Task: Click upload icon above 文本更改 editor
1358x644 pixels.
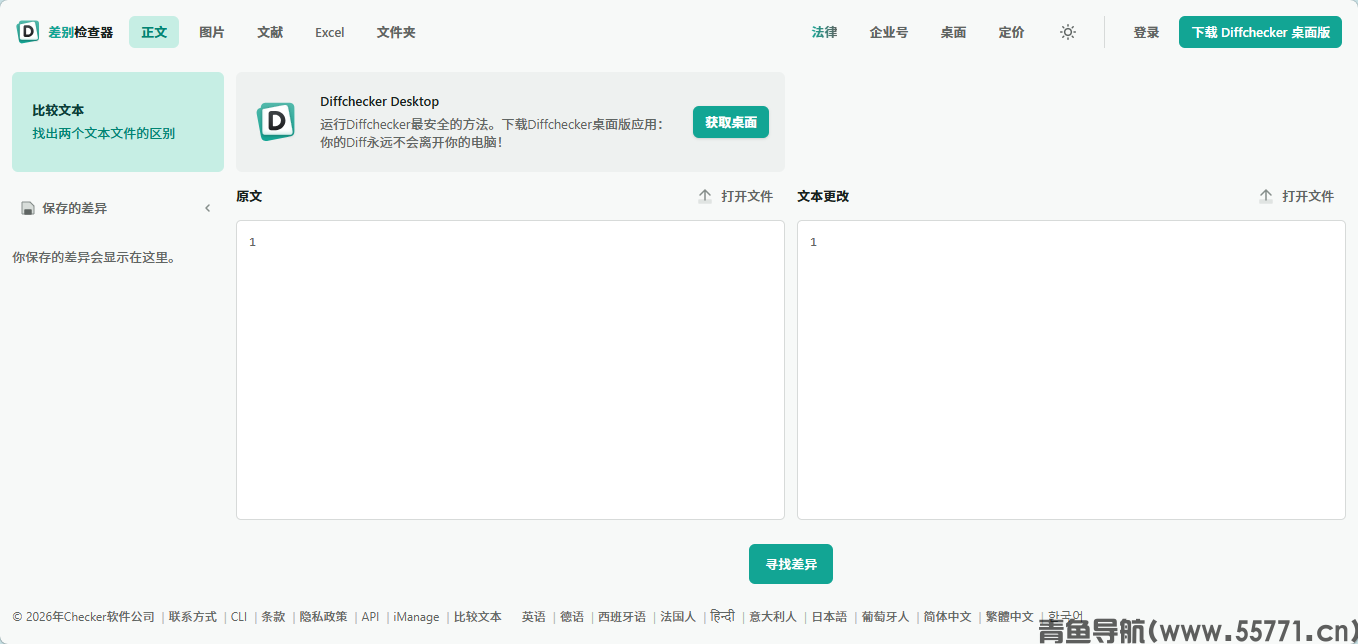Action: (x=1266, y=196)
